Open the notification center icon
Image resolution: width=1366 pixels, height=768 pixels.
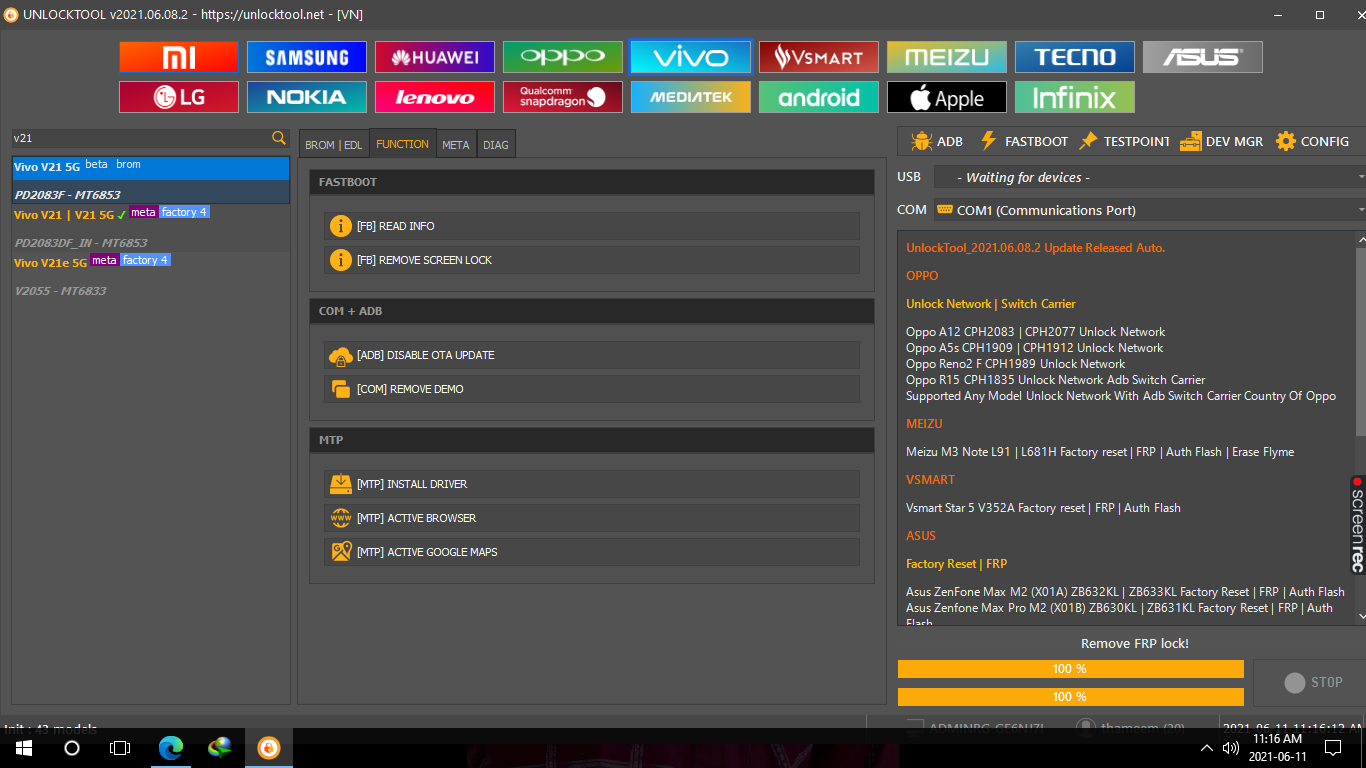click(x=1333, y=748)
